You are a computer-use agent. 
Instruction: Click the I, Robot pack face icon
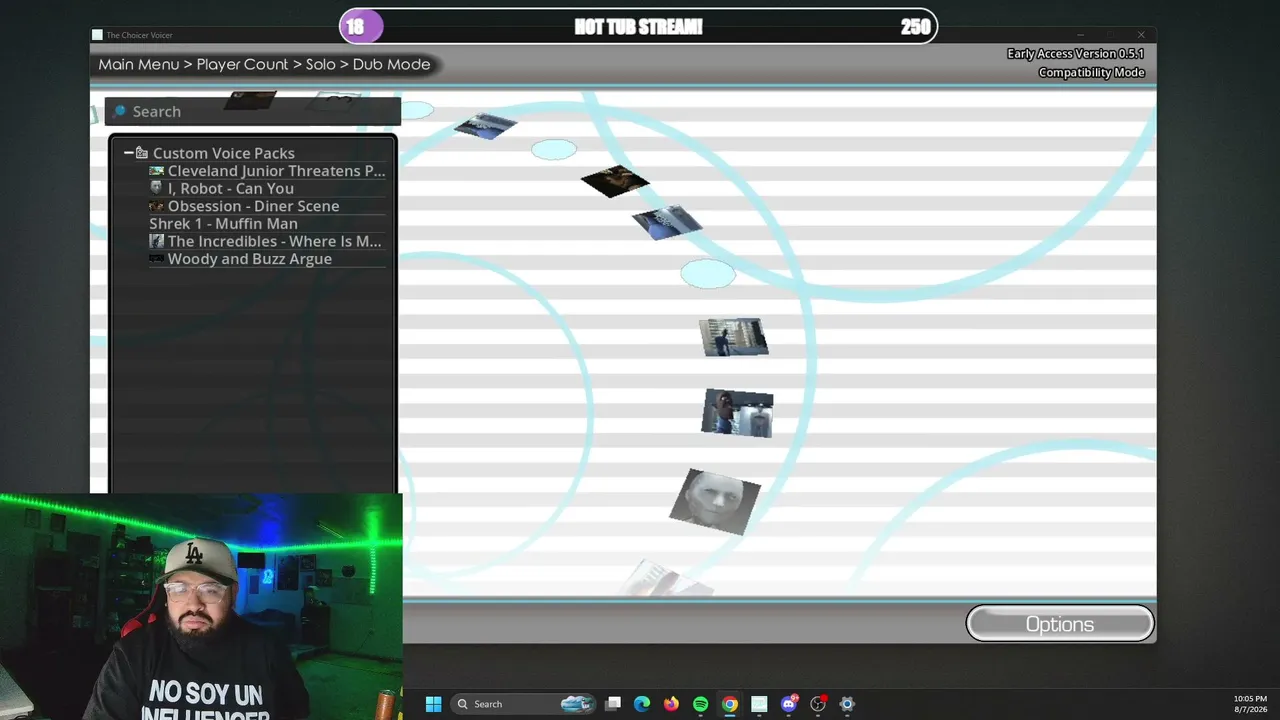point(156,188)
